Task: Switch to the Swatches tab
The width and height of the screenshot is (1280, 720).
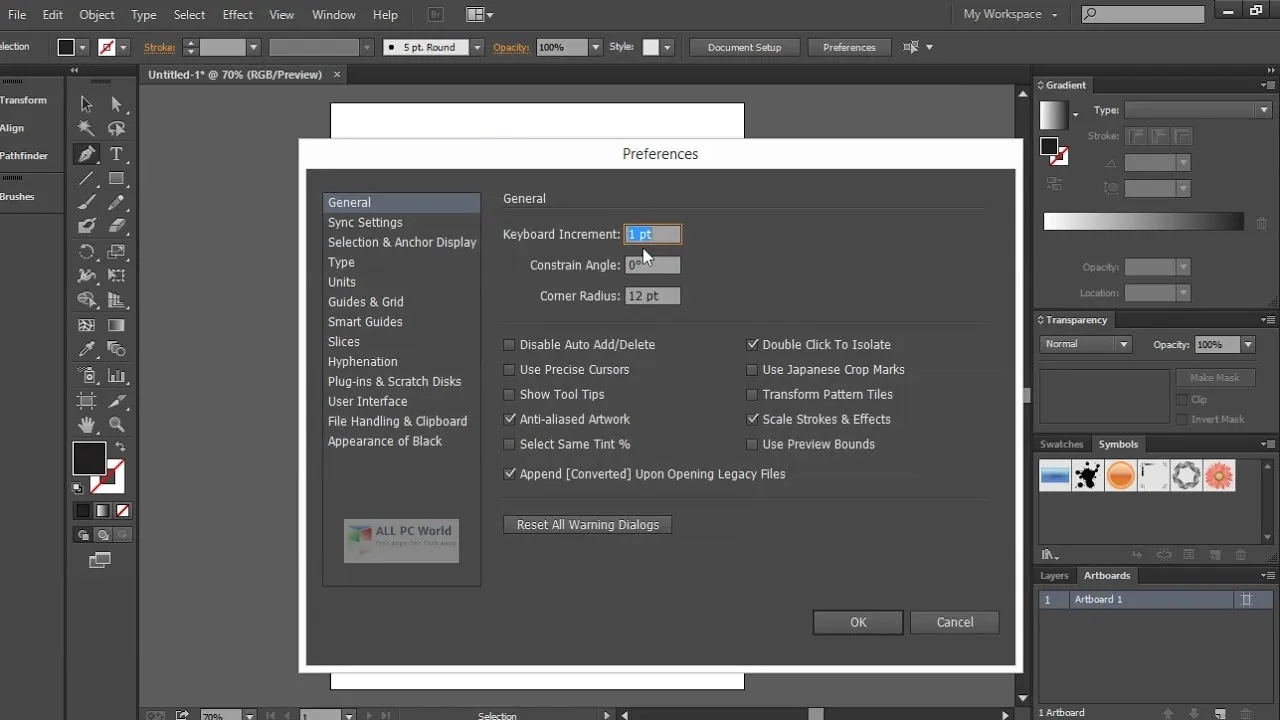Action: [x=1061, y=444]
